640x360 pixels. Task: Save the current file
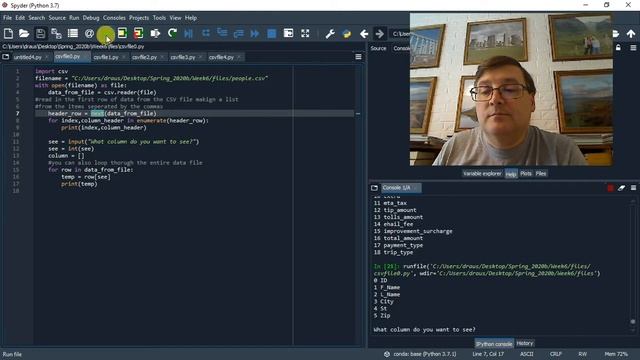coord(40,33)
